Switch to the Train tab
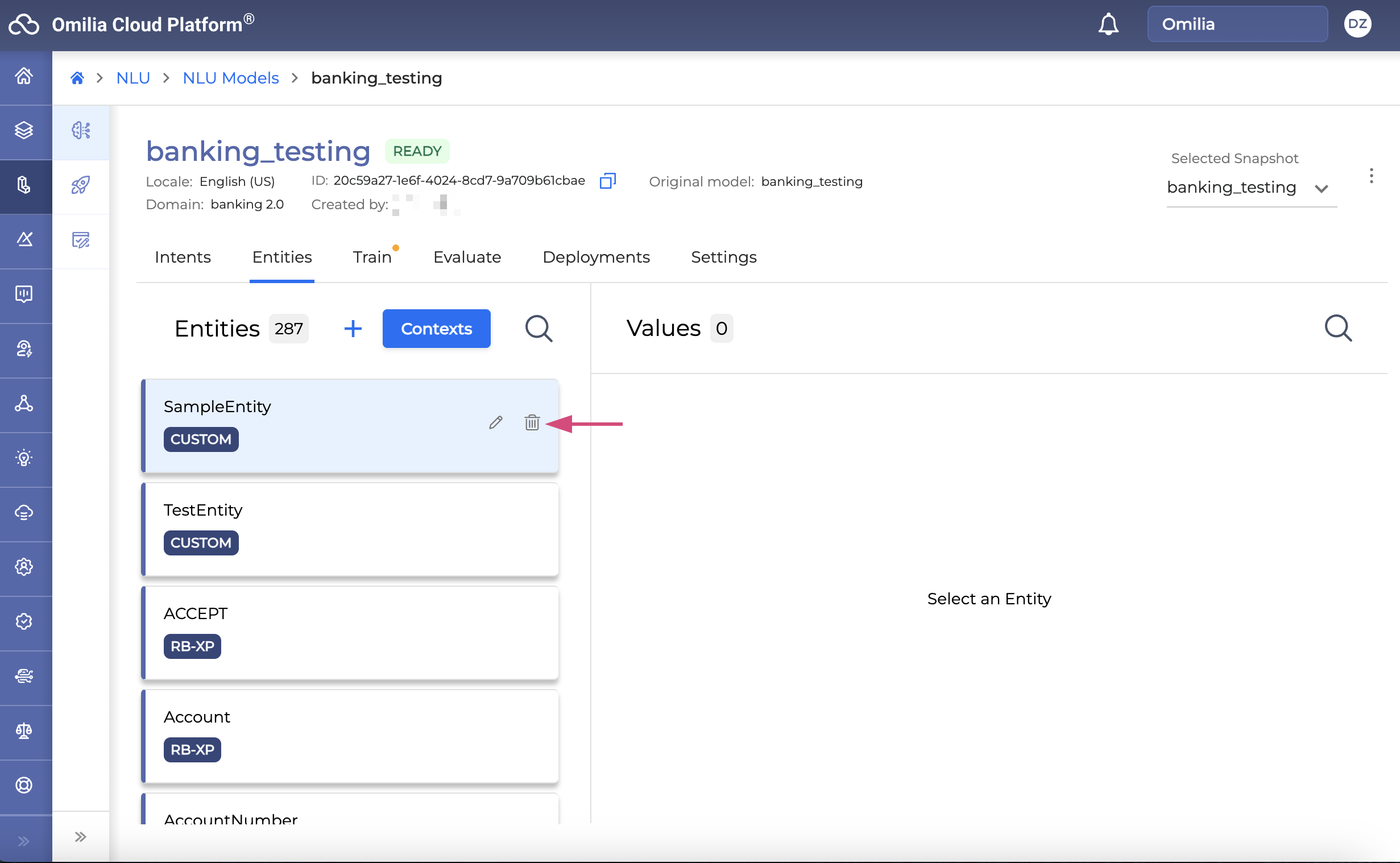The height and width of the screenshot is (863, 1400). (372, 258)
